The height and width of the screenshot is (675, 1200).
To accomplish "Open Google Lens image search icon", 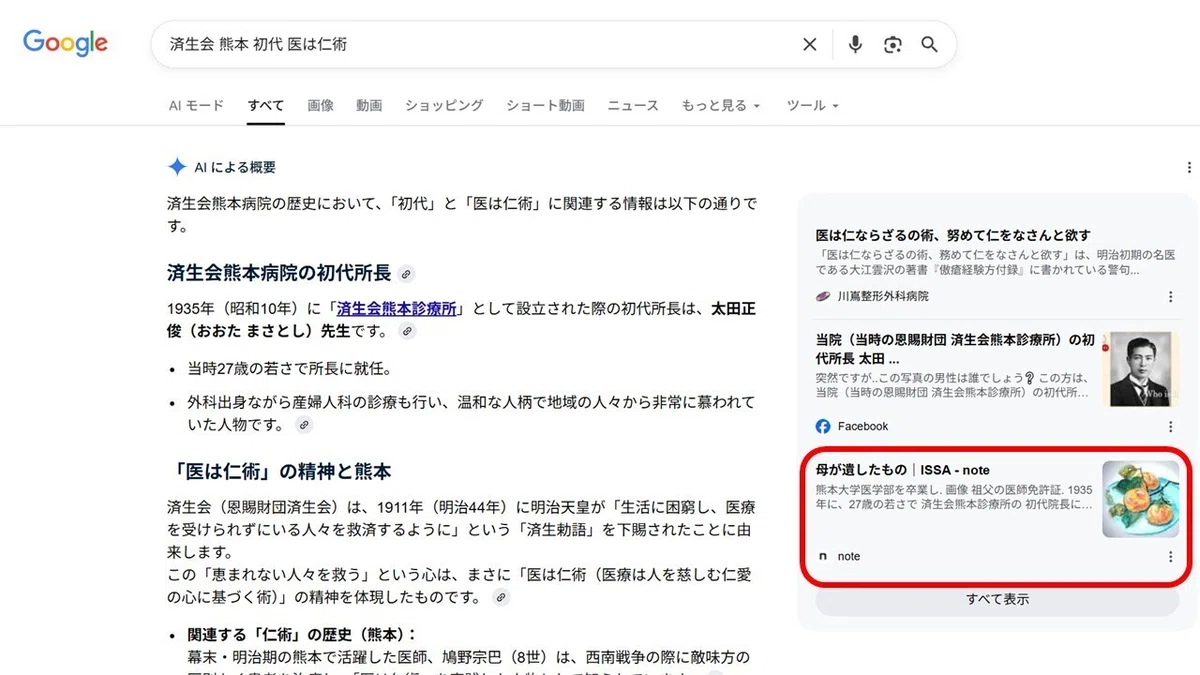I will (x=893, y=44).
